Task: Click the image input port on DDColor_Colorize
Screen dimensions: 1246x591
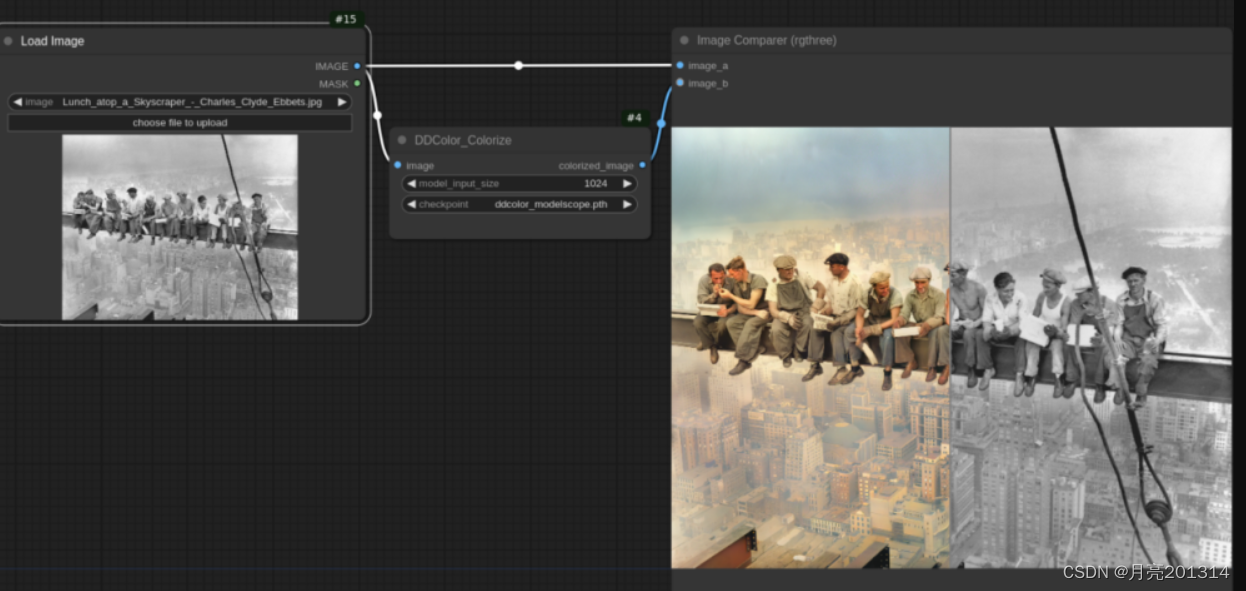Action: pos(398,165)
